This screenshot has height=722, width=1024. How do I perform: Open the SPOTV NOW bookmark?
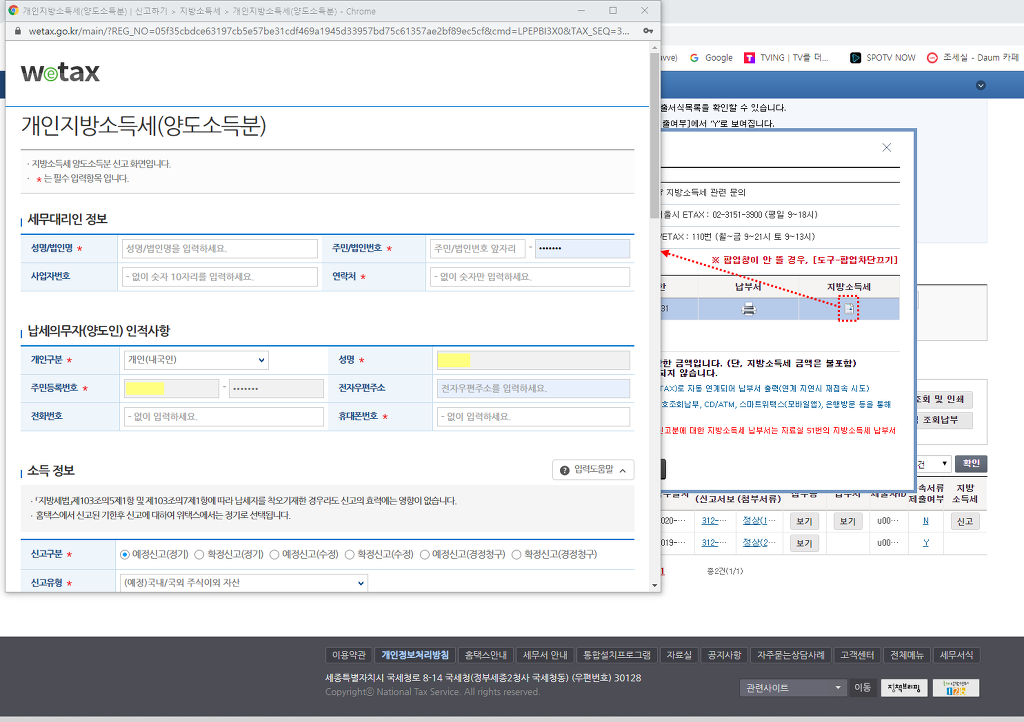point(882,58)
